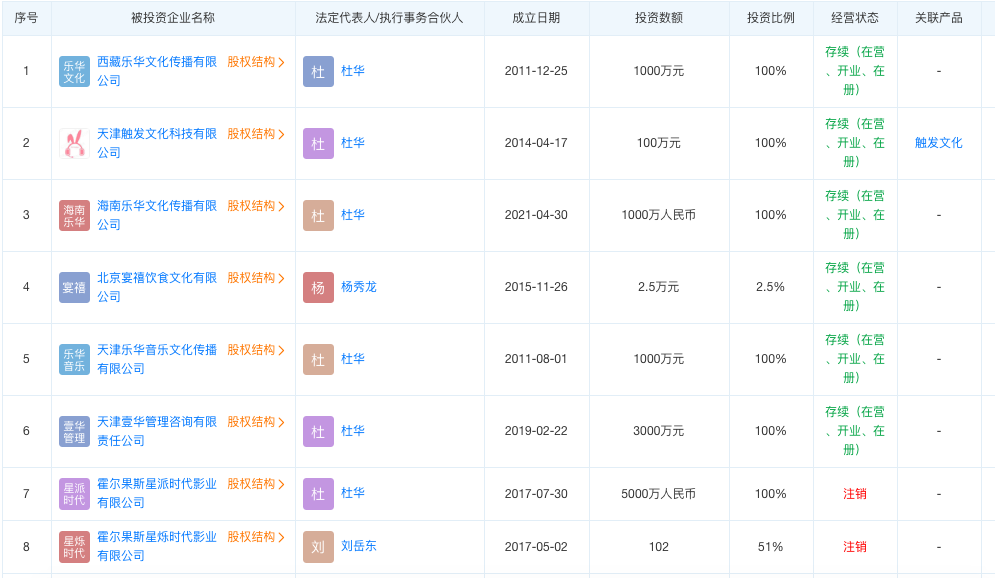Screen dimensions: 995x578
Task: Select the 2021-04-30 founding date cell
Action: pyautogui.click(x=536, y=215)
